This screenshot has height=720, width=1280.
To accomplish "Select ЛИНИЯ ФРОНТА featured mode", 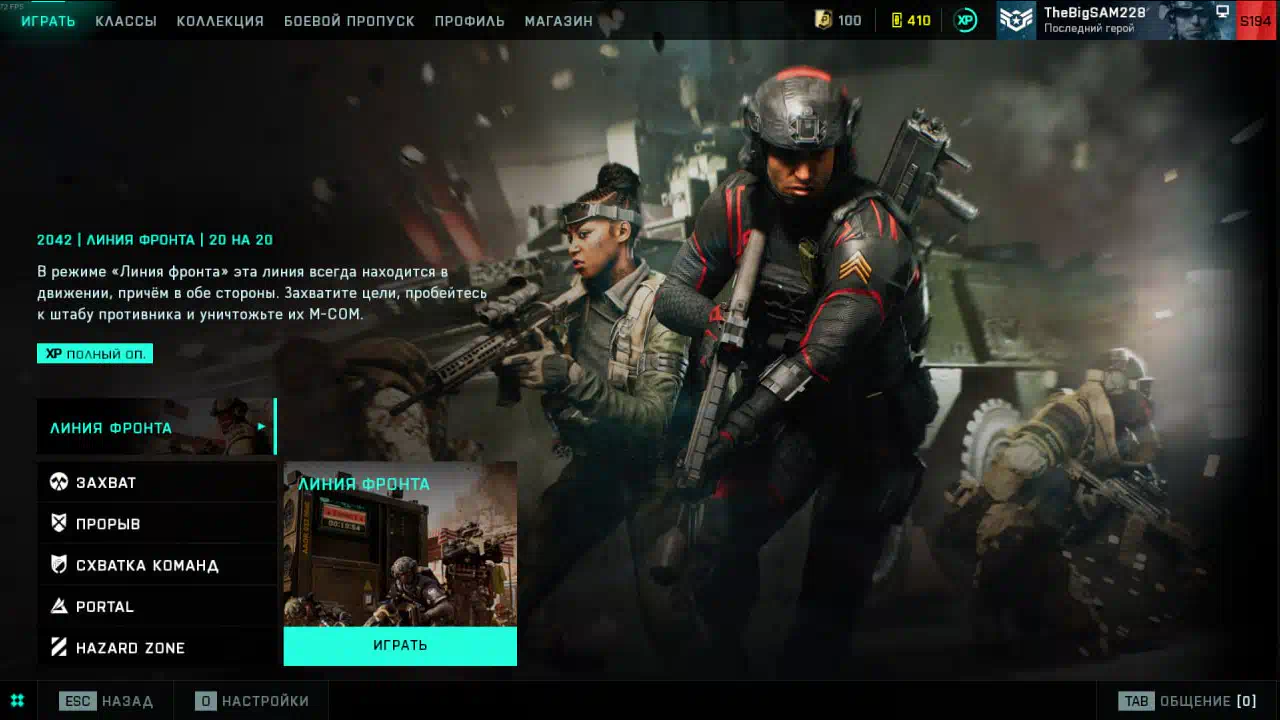I will pos(156,427).
